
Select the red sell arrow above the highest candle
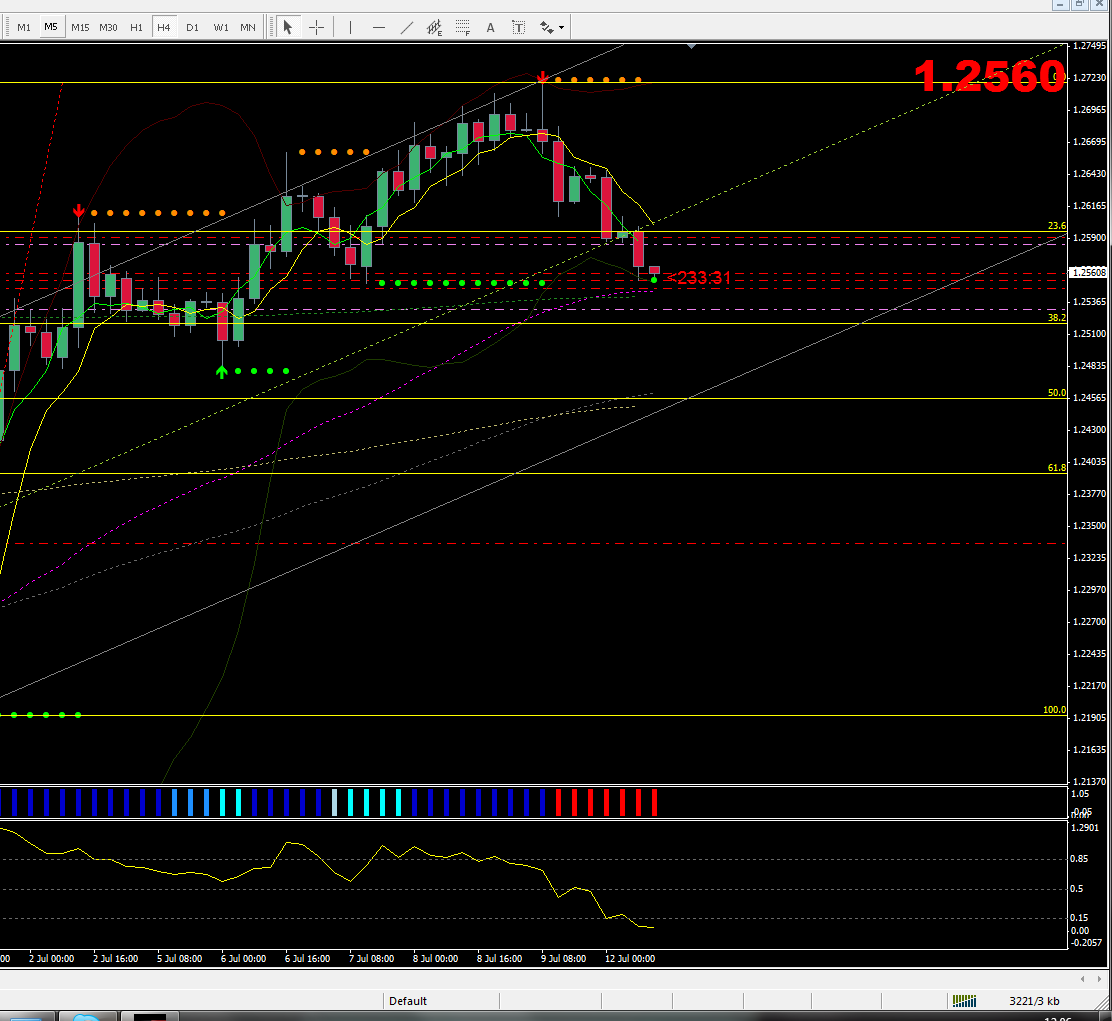click(543, 77)
